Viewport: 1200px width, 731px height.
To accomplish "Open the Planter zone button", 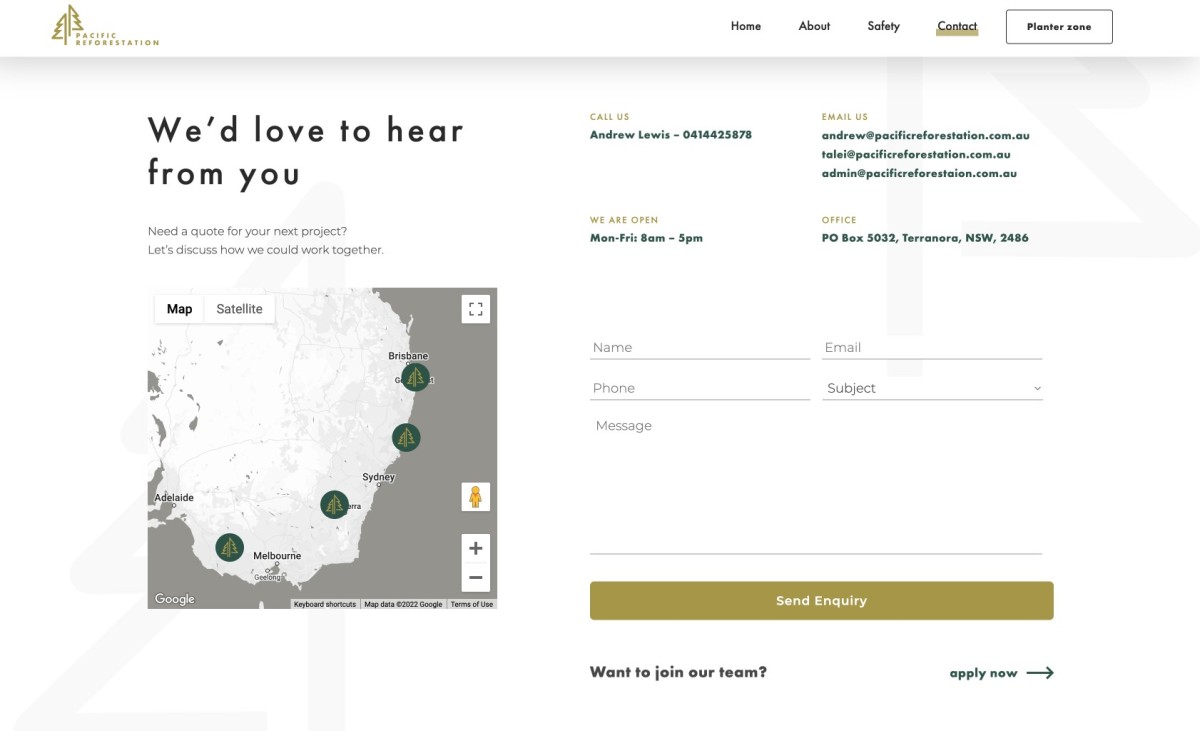I will coord(1059,27).
